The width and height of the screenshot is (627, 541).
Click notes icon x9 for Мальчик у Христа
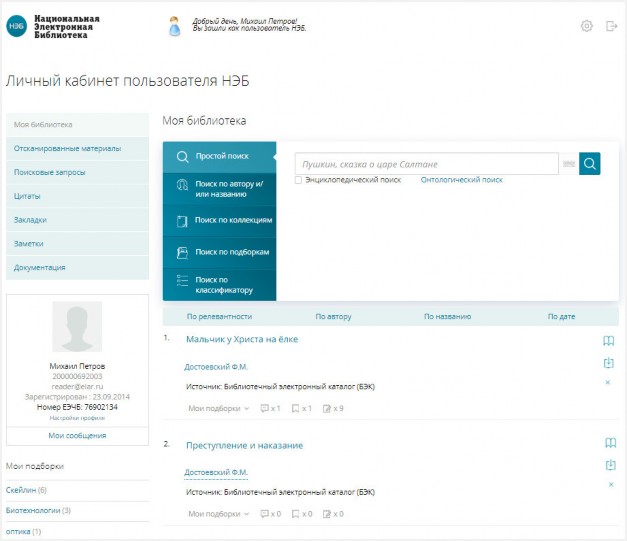(x=327, y=408)
